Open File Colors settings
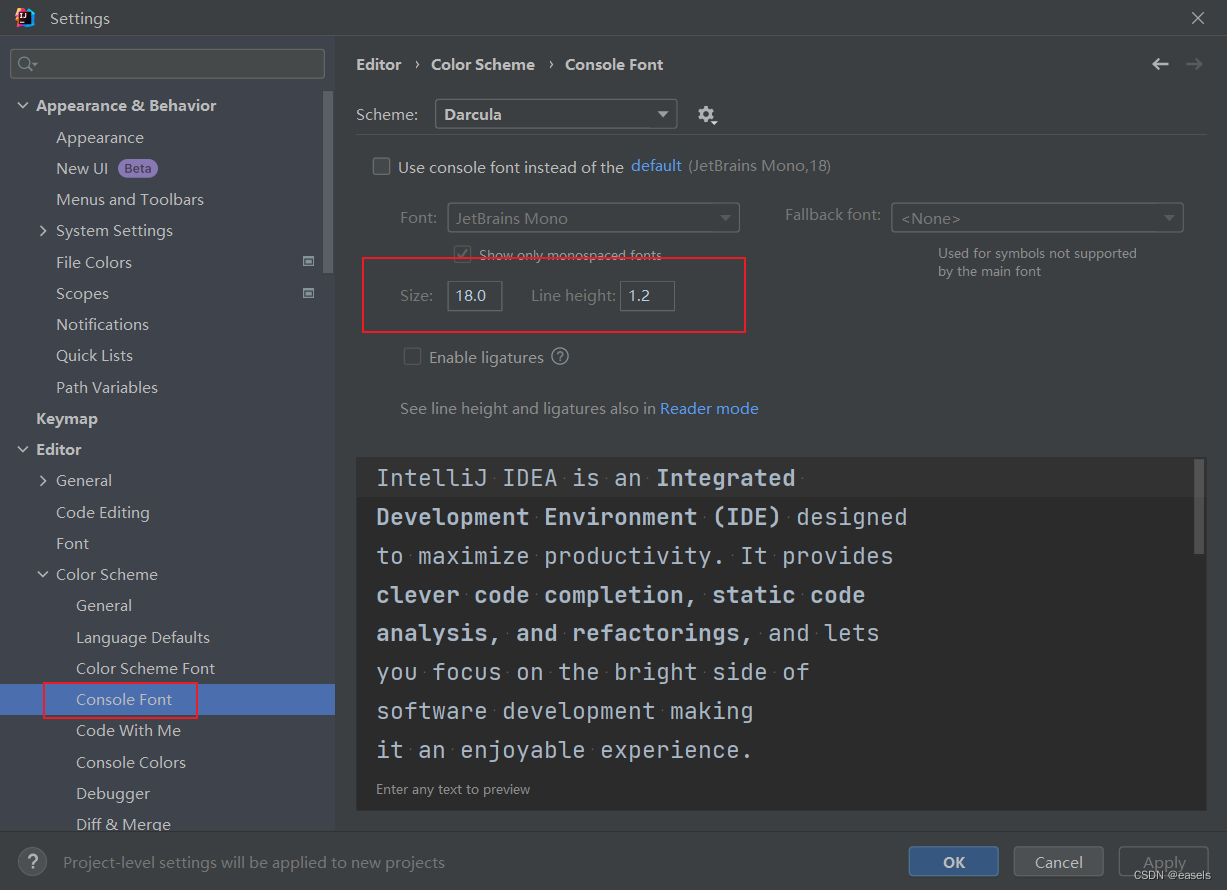 point(94,262)
